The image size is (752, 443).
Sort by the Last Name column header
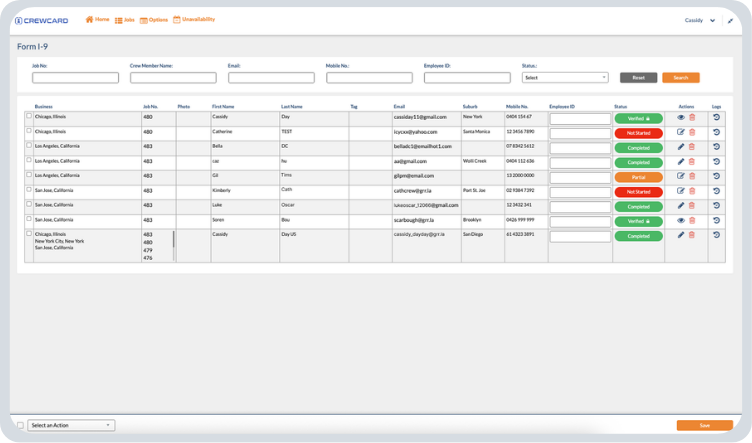[292, 106]
